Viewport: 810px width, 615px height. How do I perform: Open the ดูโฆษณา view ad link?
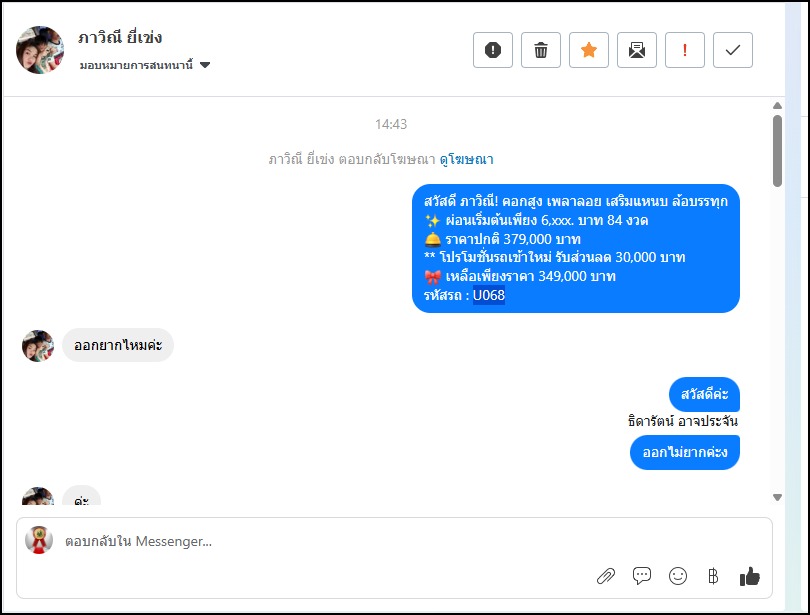tap(466, 159)
